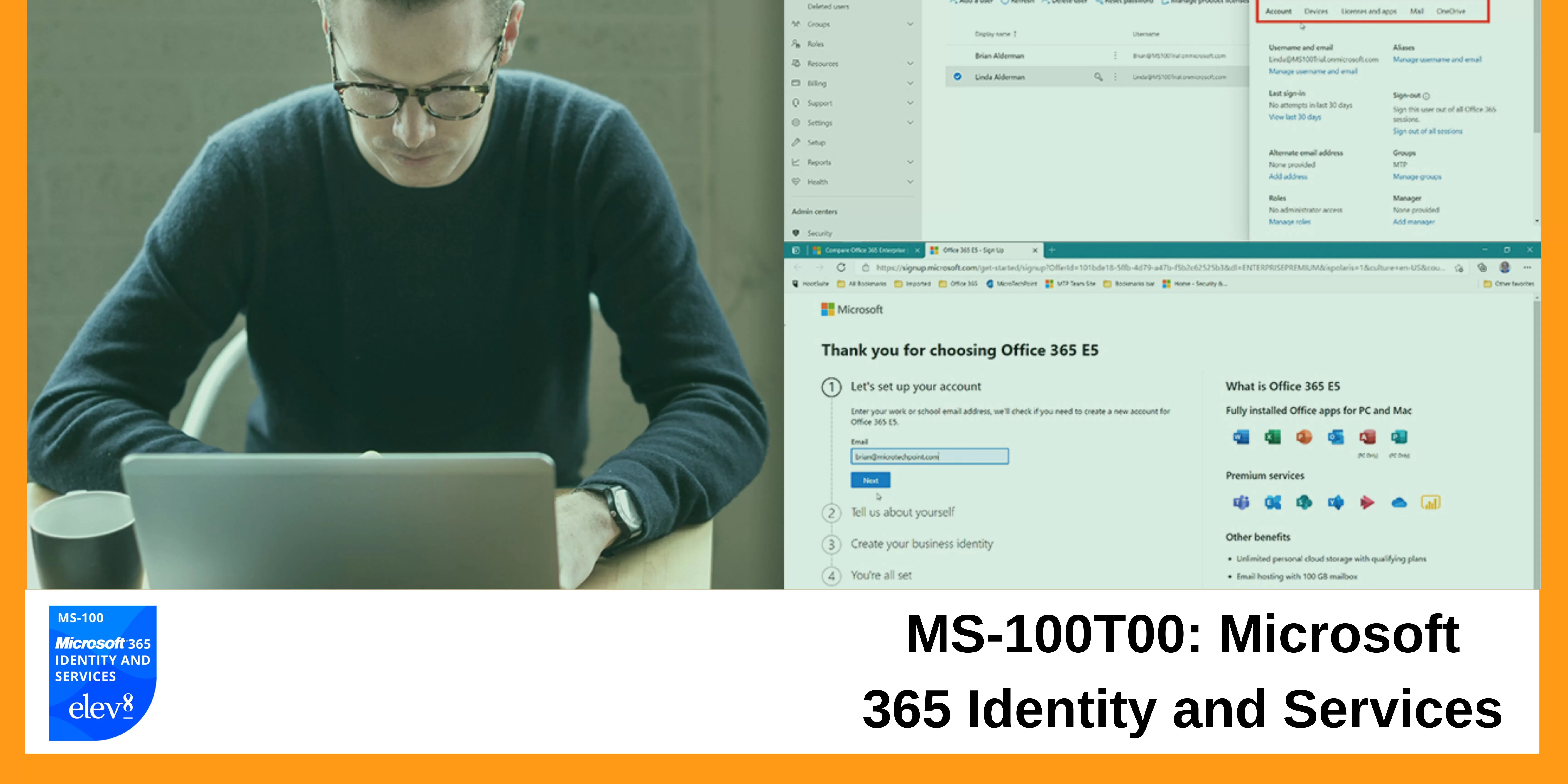Click the Email input field
Image resolution: width=1568 pixels, height=784 pixels.
coord(929,456)
